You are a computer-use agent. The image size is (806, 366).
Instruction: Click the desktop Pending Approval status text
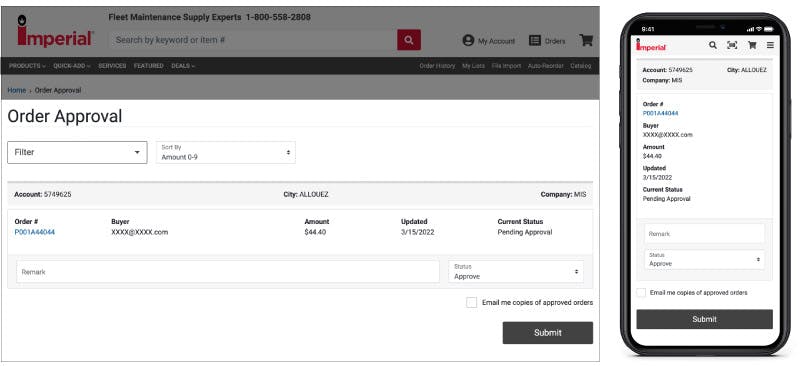click(525, 232)
